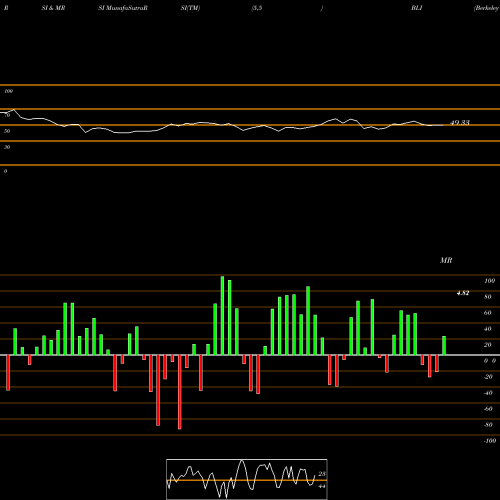Click the 30 level label on RSI axis

[x=7, y=147]
